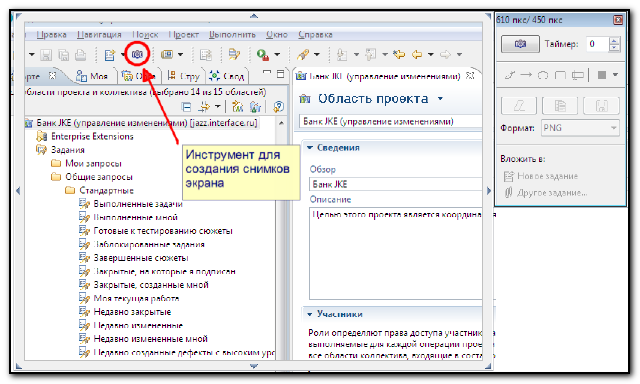Open the Правка menu

click(51, 35)
